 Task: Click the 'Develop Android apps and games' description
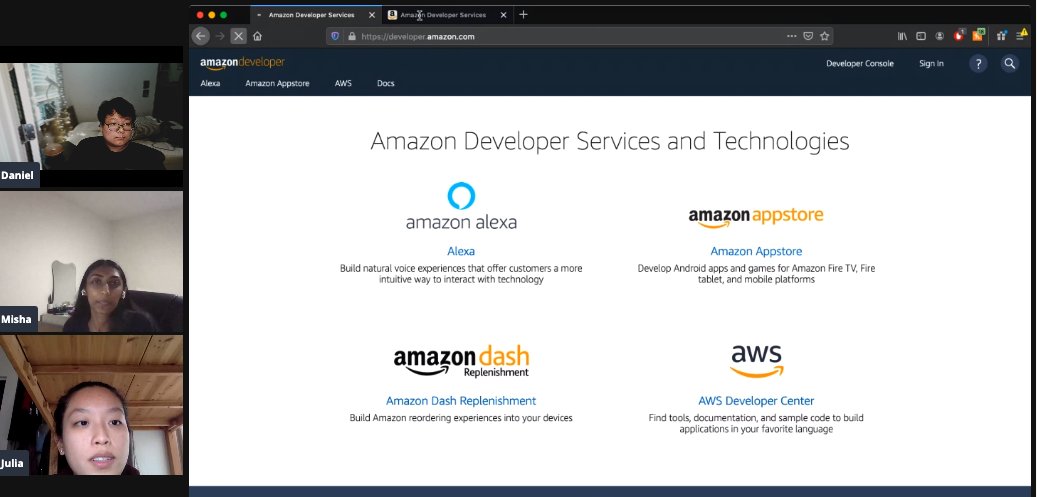[756, 274]
